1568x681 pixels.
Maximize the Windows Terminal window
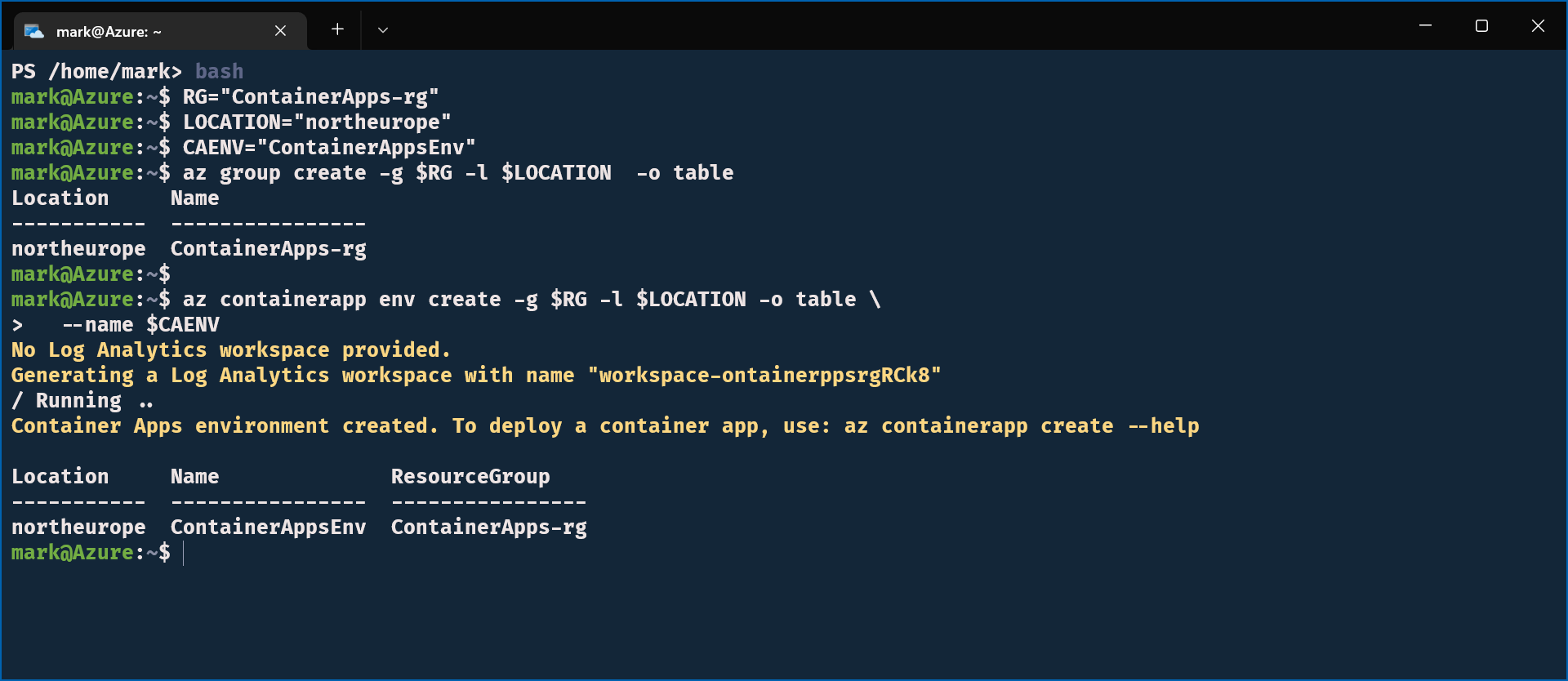(1481, 26)
